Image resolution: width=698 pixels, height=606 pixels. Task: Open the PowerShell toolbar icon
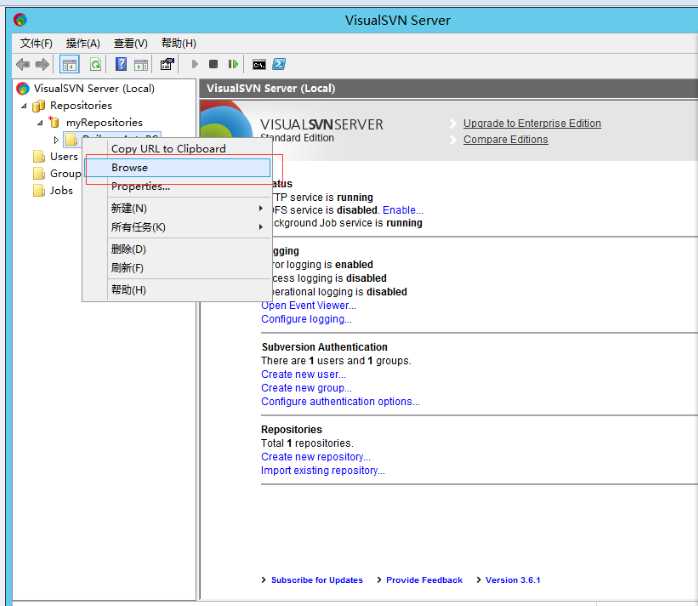pyautogui.click(x=279, y=65)
